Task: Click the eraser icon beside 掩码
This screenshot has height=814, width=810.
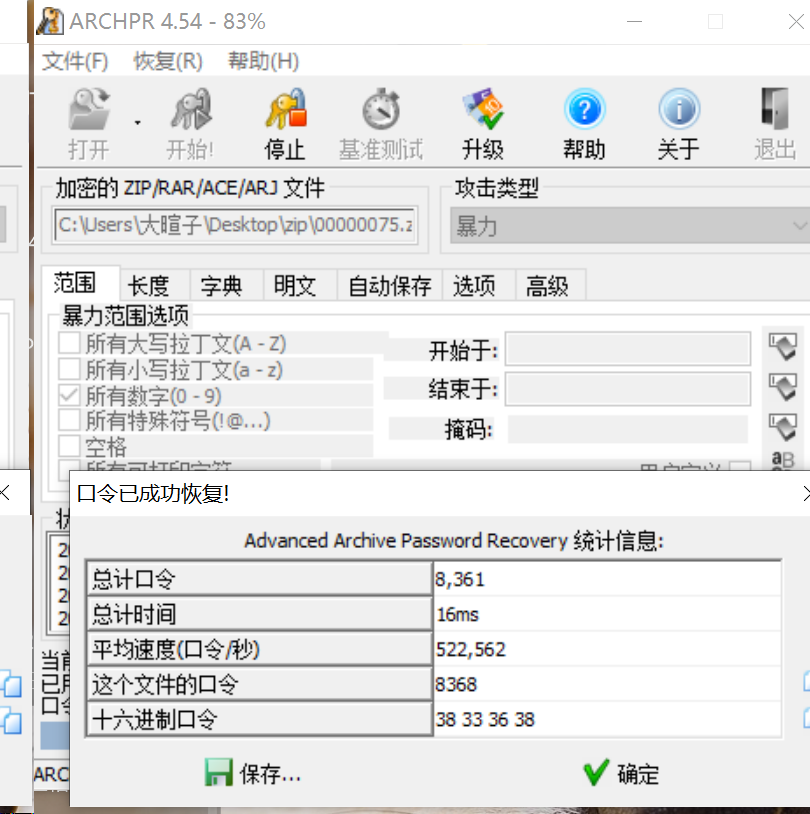Action: point(783,427)
